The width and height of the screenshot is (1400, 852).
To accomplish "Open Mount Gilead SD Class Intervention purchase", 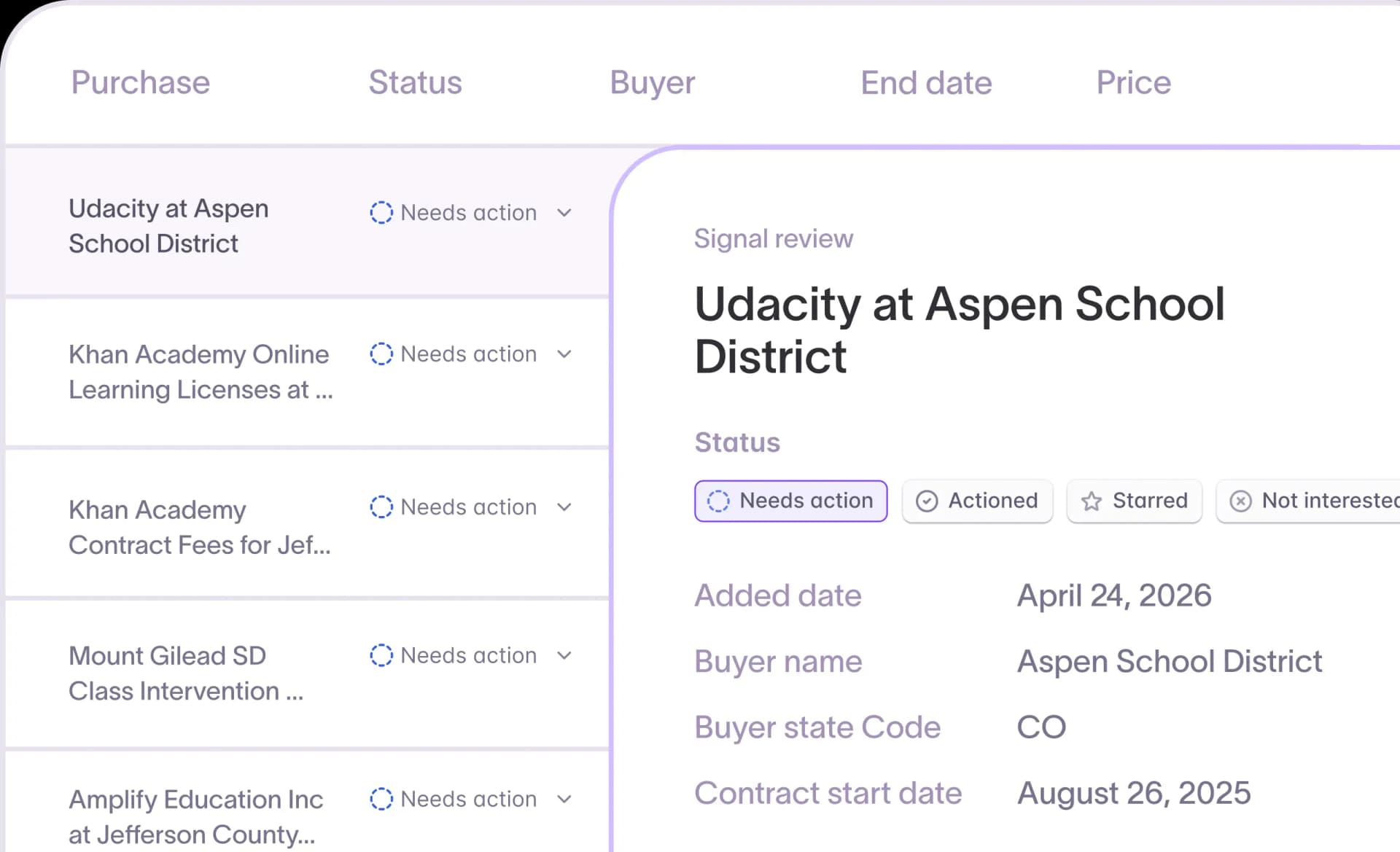I will coord(186,673).
